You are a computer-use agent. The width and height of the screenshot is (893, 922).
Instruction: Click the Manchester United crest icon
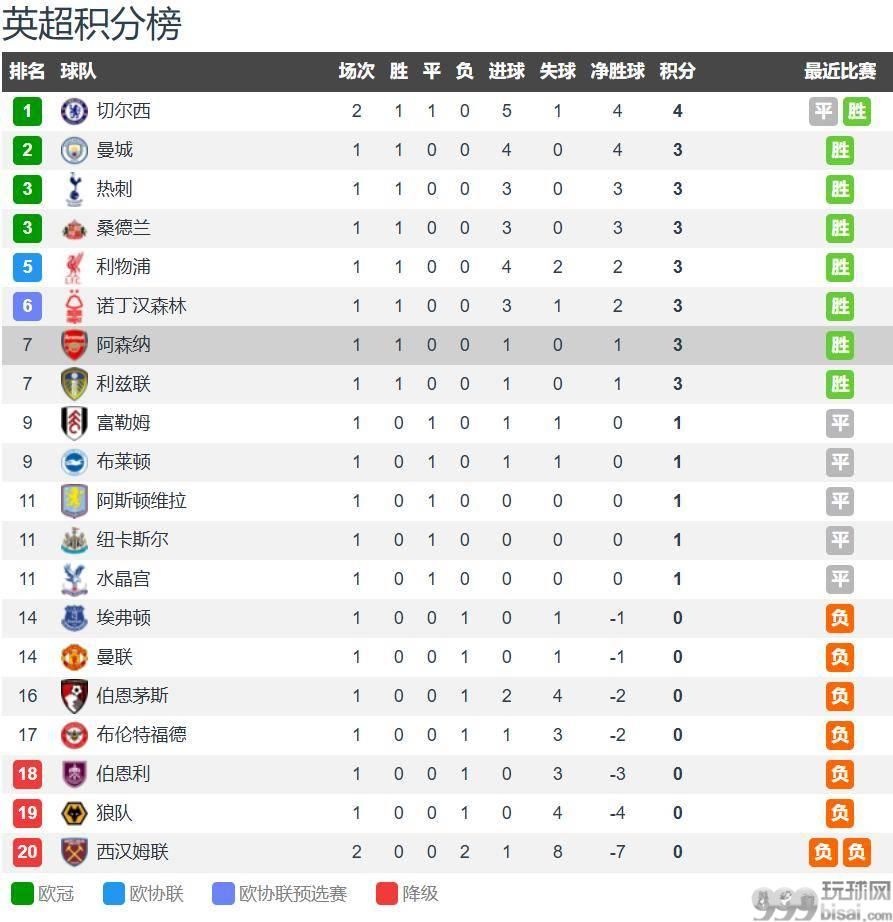pyautogui.click(x=74, y=657)
